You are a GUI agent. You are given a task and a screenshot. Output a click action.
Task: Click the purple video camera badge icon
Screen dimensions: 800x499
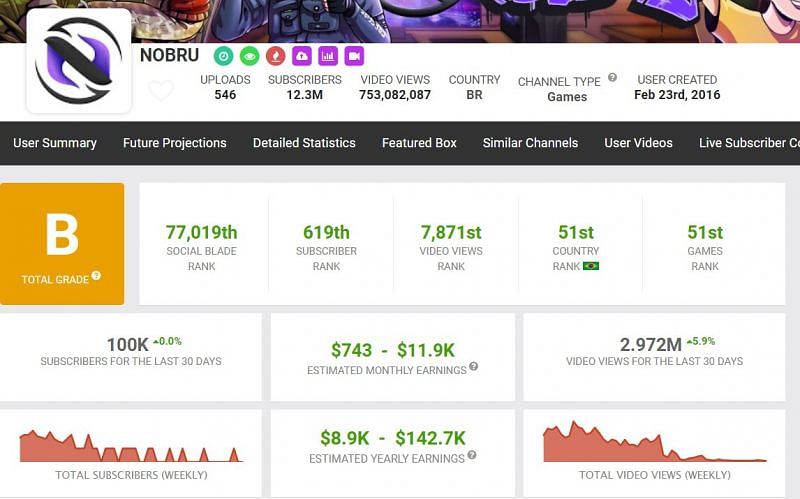(x=354, y=56)
